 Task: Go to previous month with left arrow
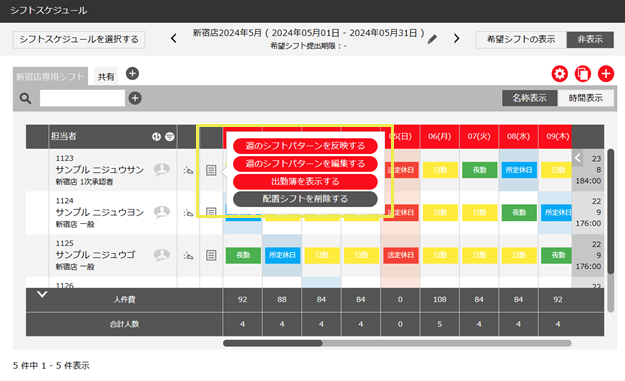173,39
